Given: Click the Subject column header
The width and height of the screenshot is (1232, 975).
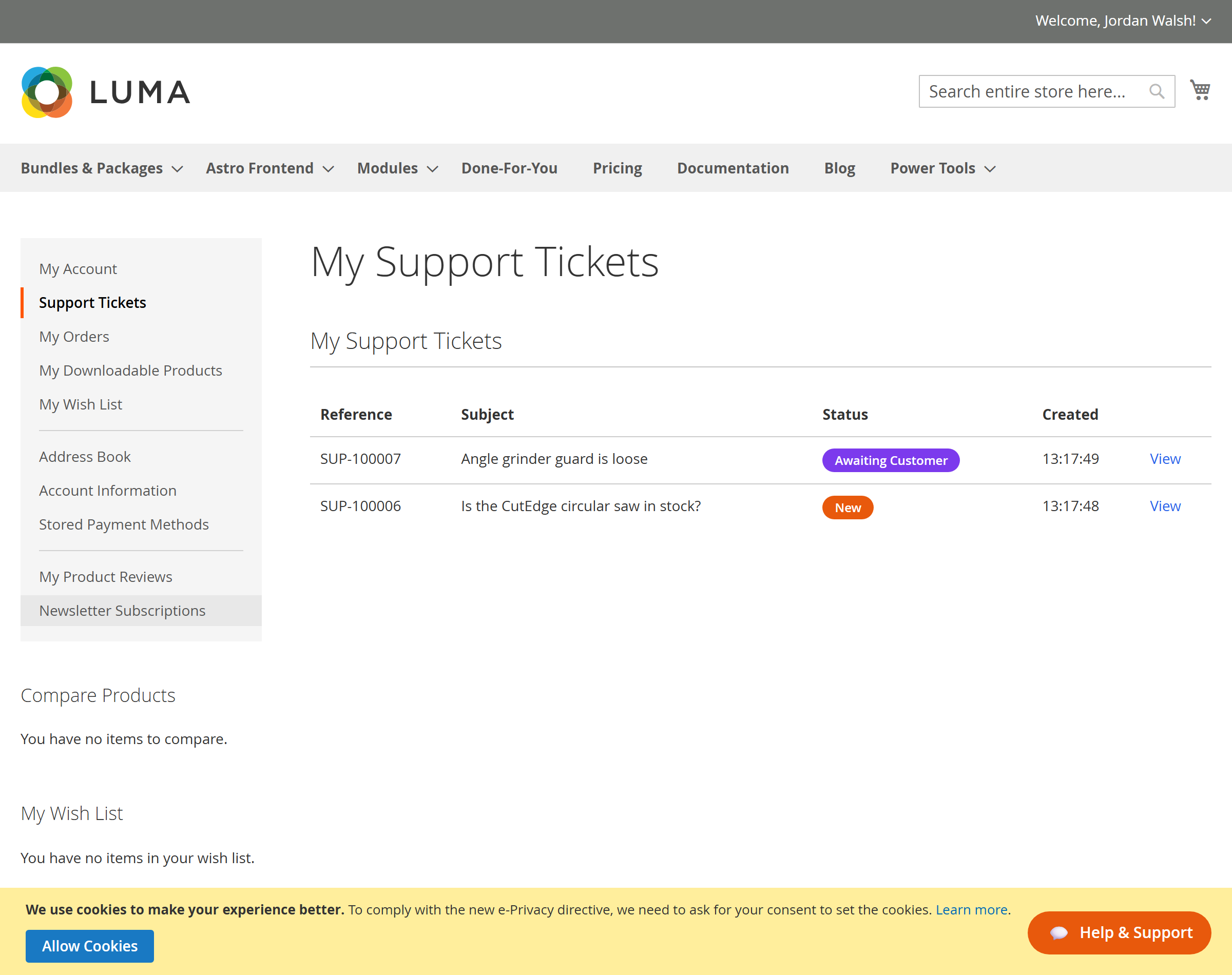Looking at the screenshot, I should [x=488, y=415].
